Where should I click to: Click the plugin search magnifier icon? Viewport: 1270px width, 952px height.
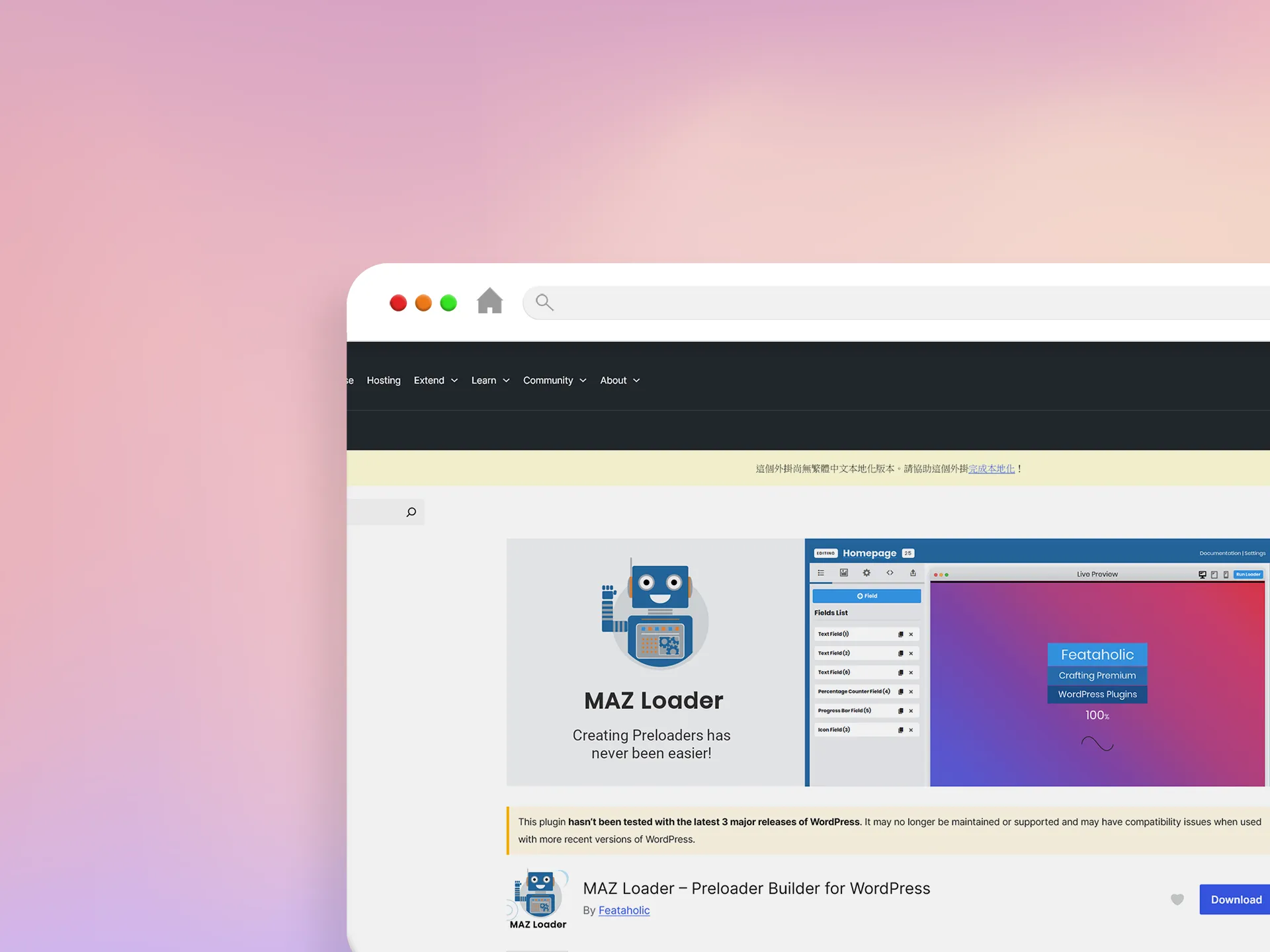pos(411,512)
